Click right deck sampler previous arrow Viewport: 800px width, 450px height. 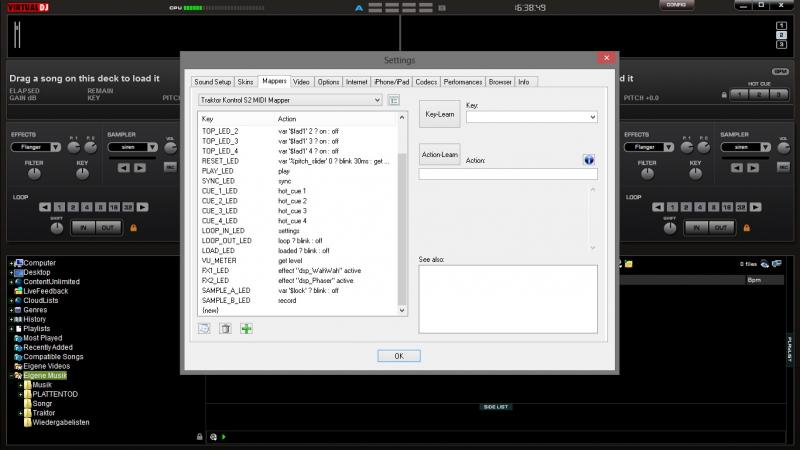click(737, 167)
